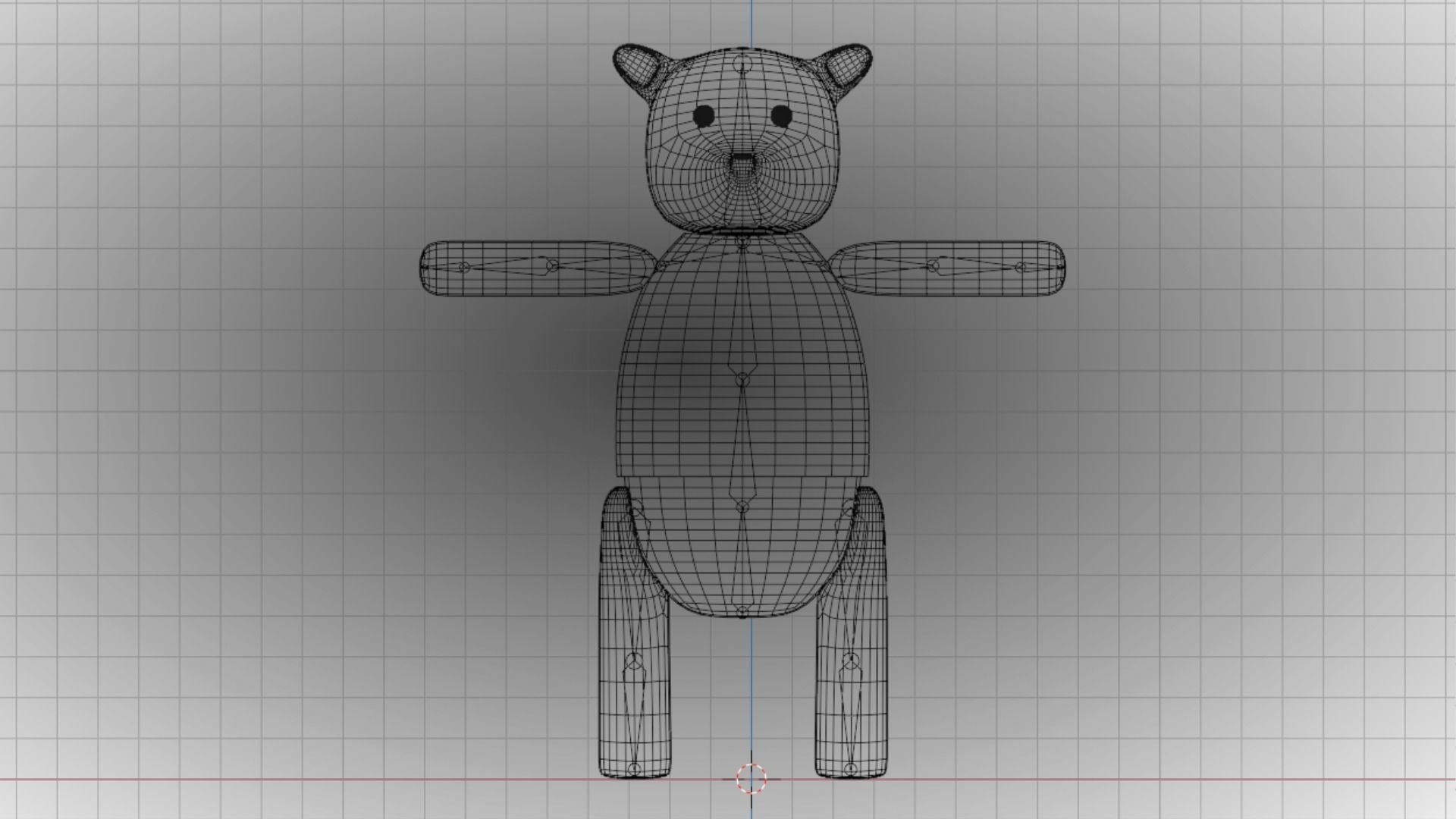Select knee joint of the left-side leg
Image resolution: width=1456 pixels, height=819 pixels.
(634, 661)
